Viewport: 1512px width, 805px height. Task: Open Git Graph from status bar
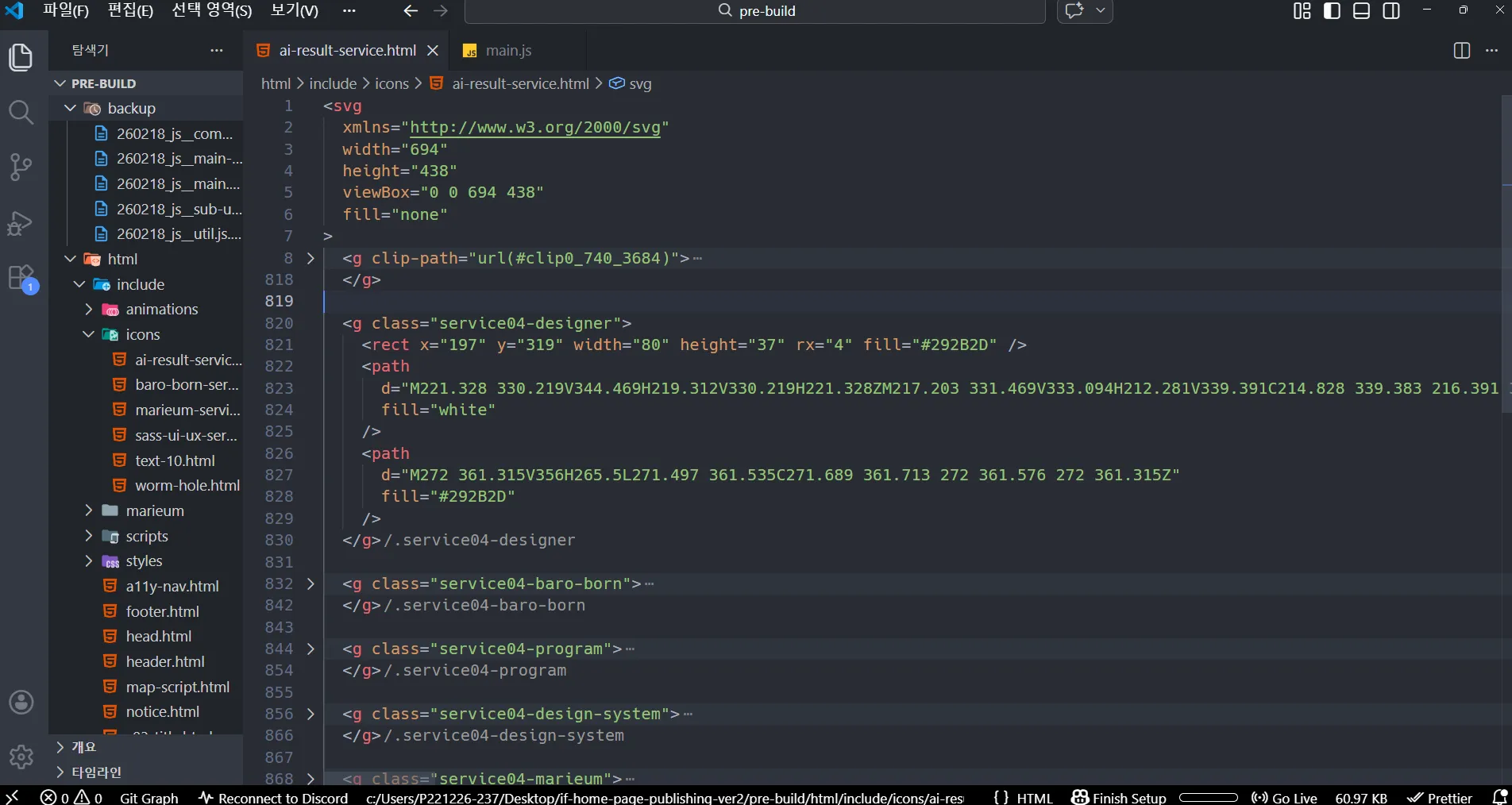pyautogui.click(x=149, y=797)
